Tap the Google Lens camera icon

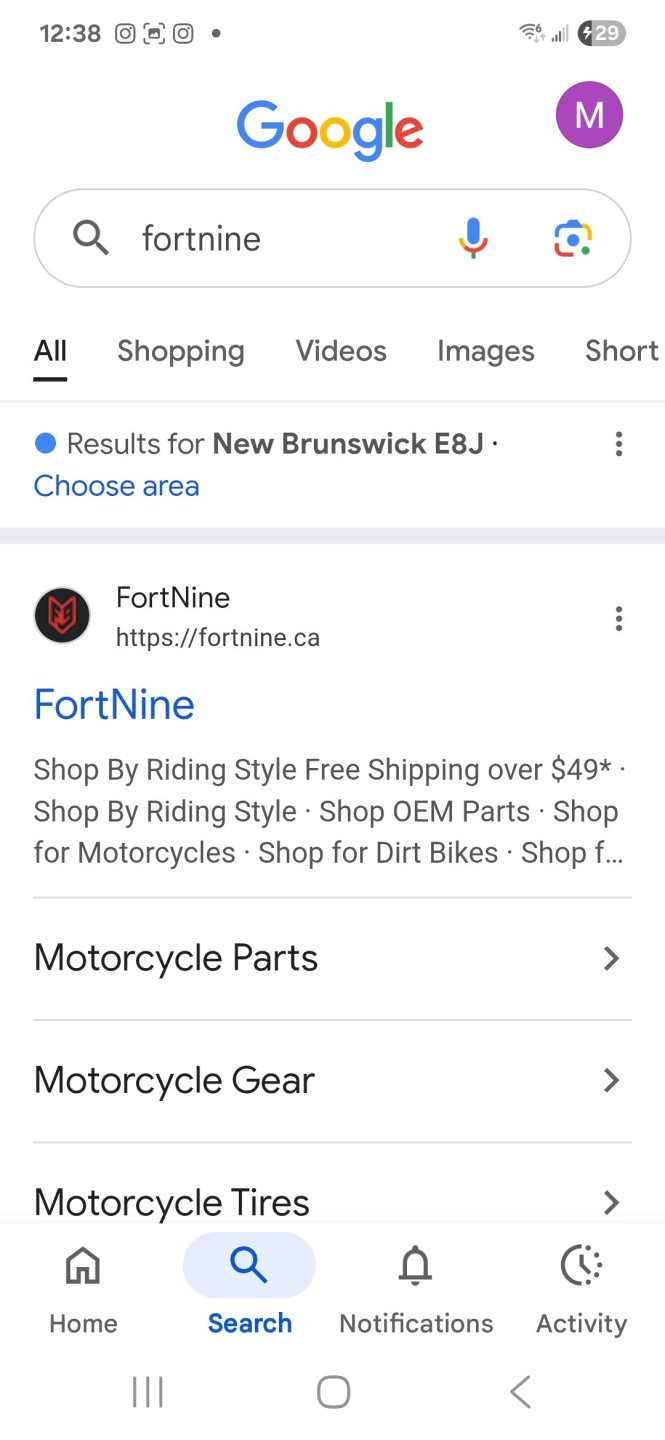(571, 238)
